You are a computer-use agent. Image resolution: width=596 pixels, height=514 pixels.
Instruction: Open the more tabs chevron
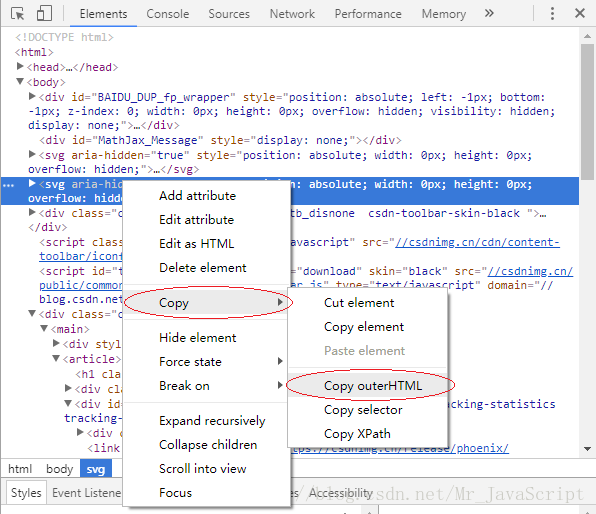[489, 13]
